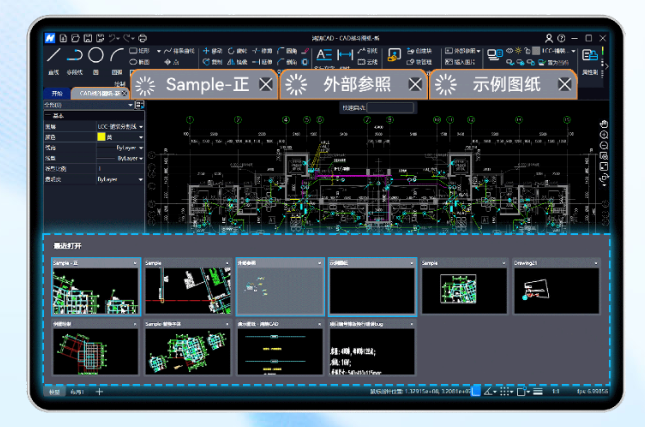The image size is (645, 427).
Task: Select the Line drawing tool
Action: point(54,55)
